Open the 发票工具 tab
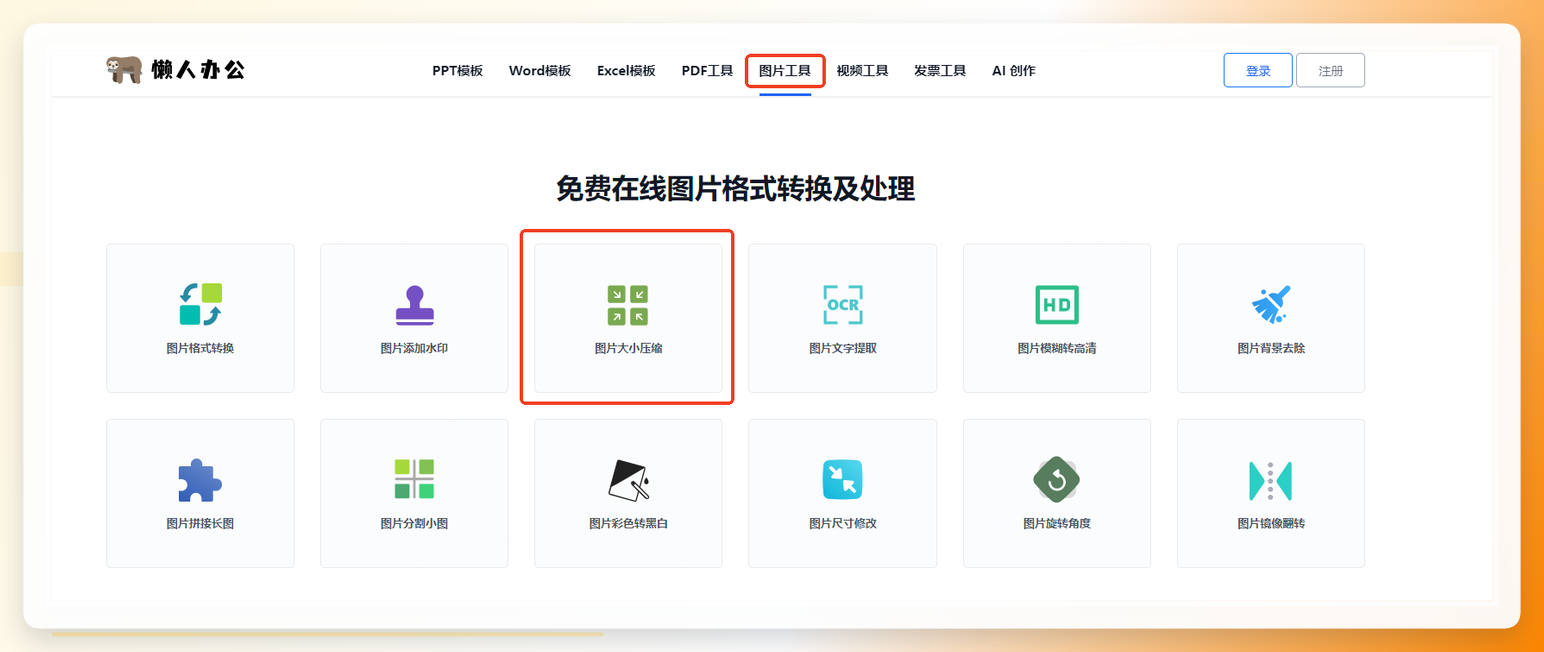This screenshot has height=652, width=1544. coord(940,71)
